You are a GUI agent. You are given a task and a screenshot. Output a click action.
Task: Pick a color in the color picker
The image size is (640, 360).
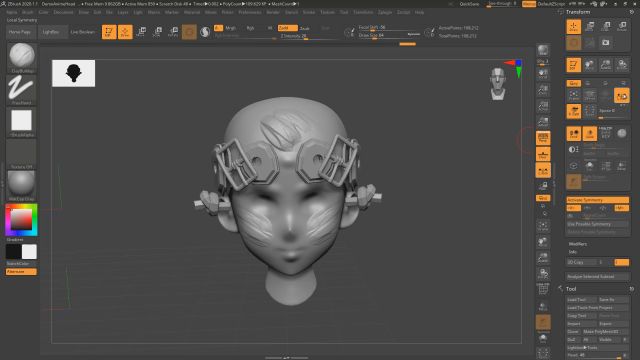[x=21, y=220]
